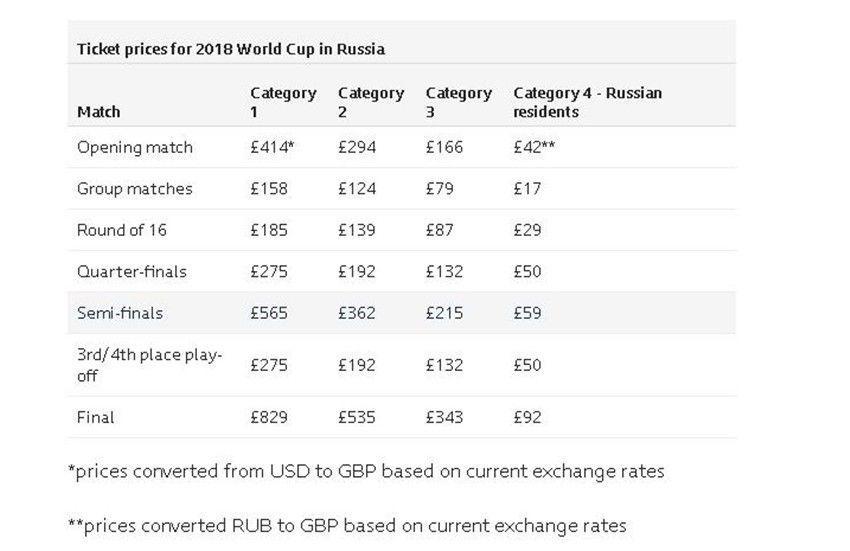The image size is (850, 551).
Task: Click the £414* opening match price
Action: pos(272,148)
